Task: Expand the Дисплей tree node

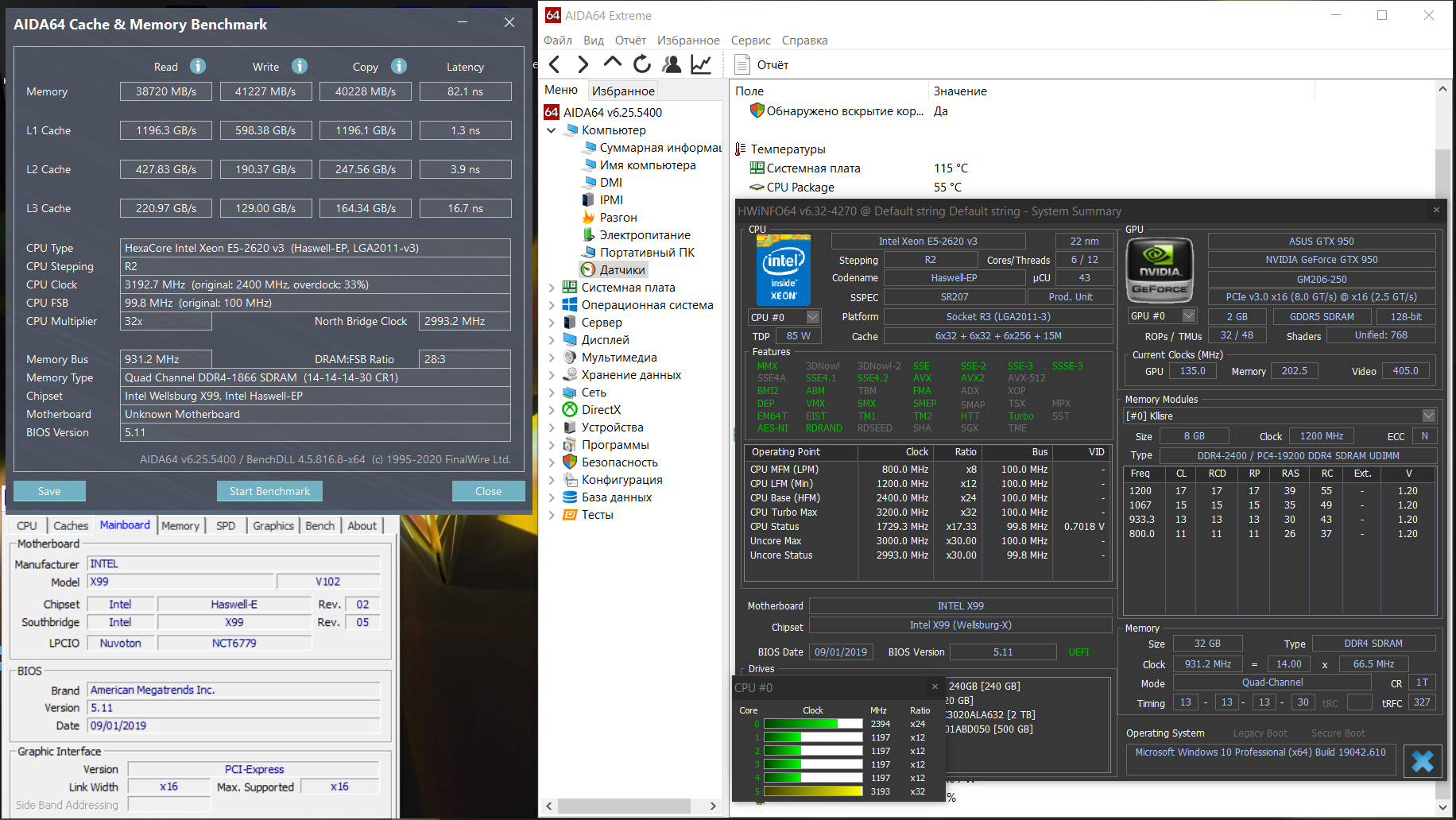Action: click(x=552, y=340)
